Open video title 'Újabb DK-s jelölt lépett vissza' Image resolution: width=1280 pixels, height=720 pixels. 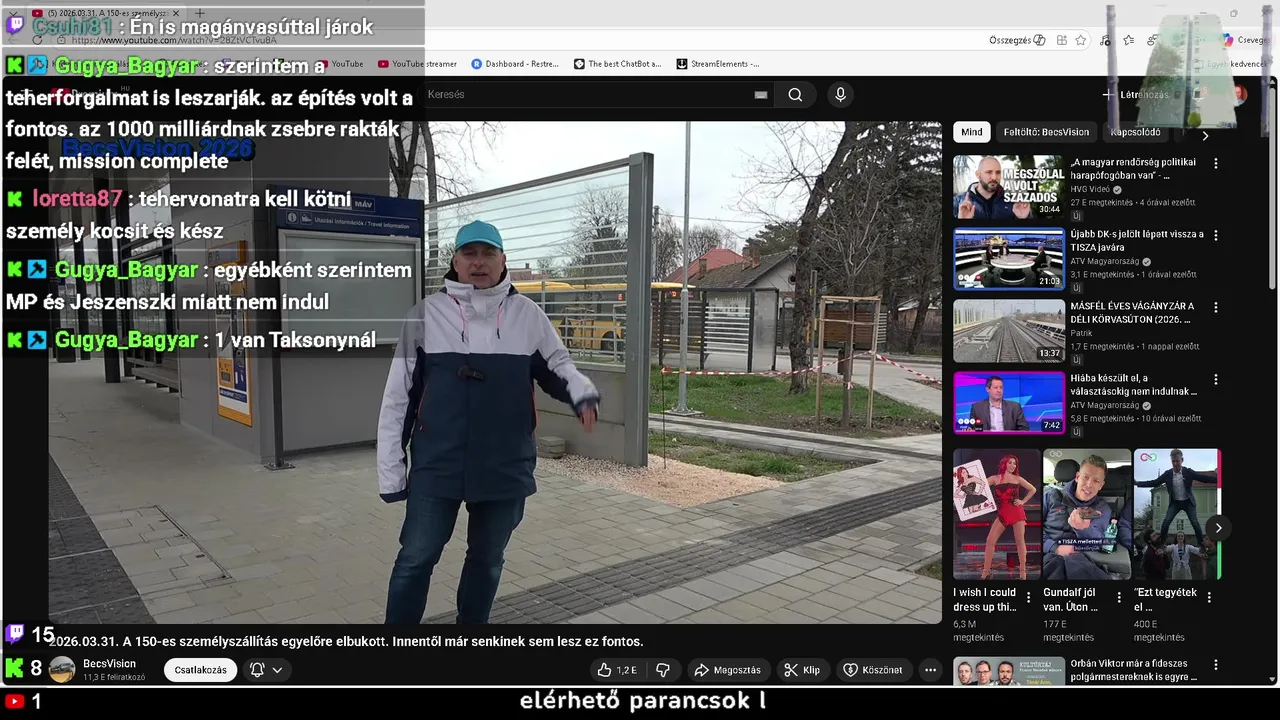(1137, 240)
